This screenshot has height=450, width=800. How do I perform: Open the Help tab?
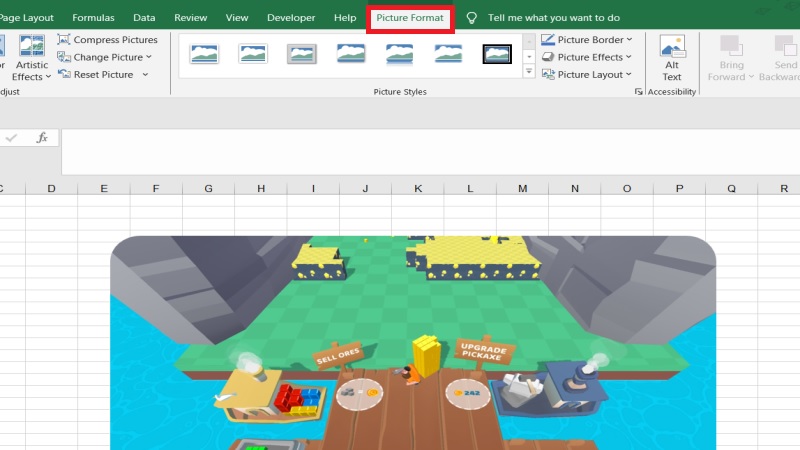tap(345, 18)
